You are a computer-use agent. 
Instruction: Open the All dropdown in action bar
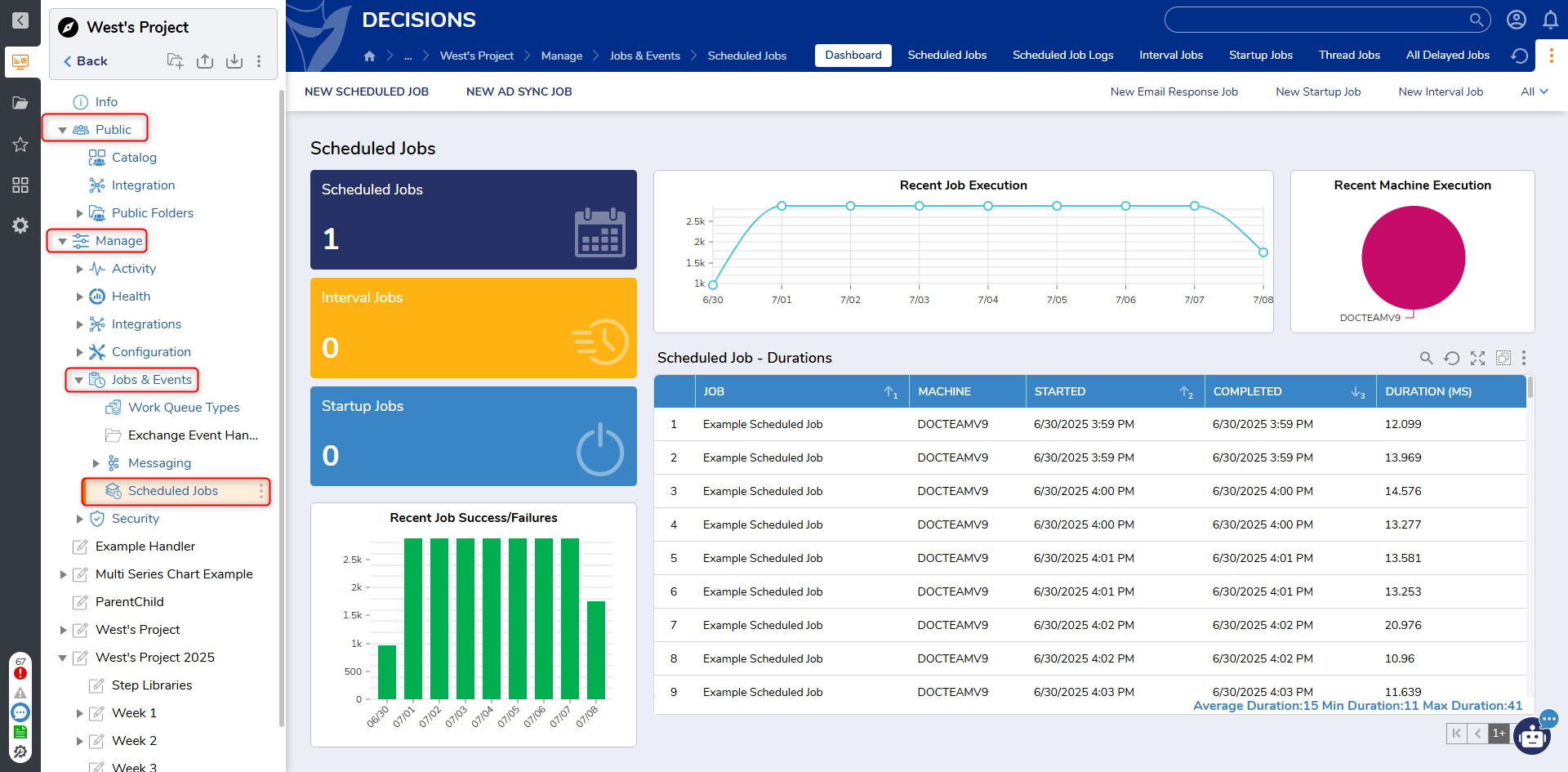pos(1535,91)
